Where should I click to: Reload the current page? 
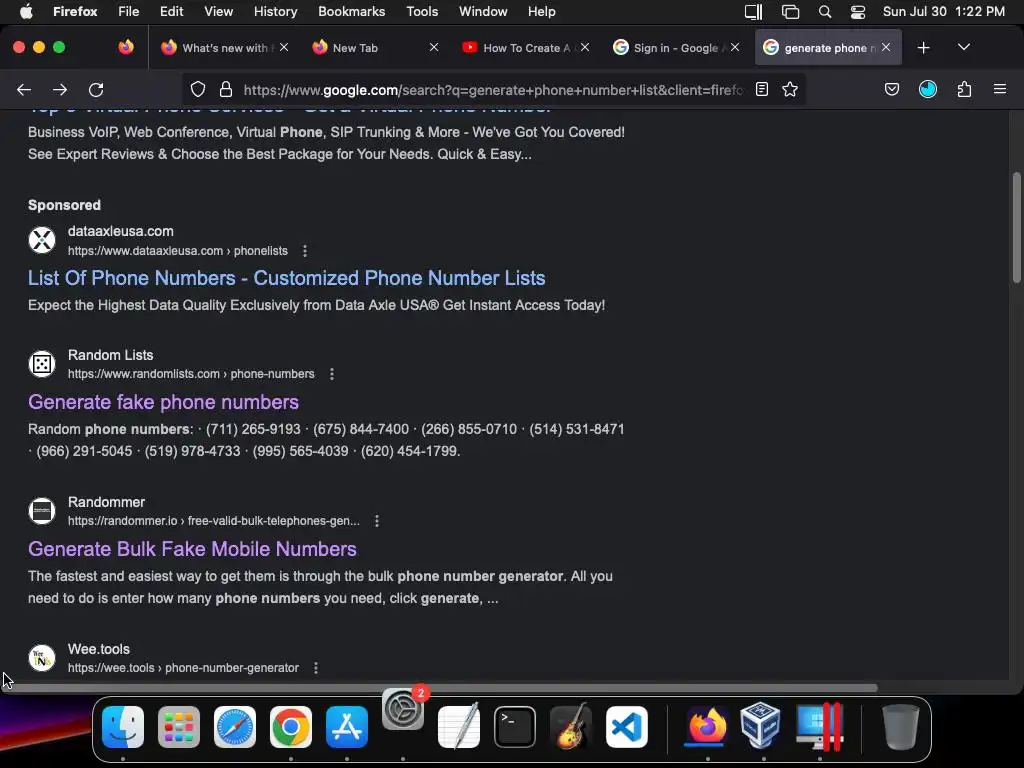[x=97, y=89]
